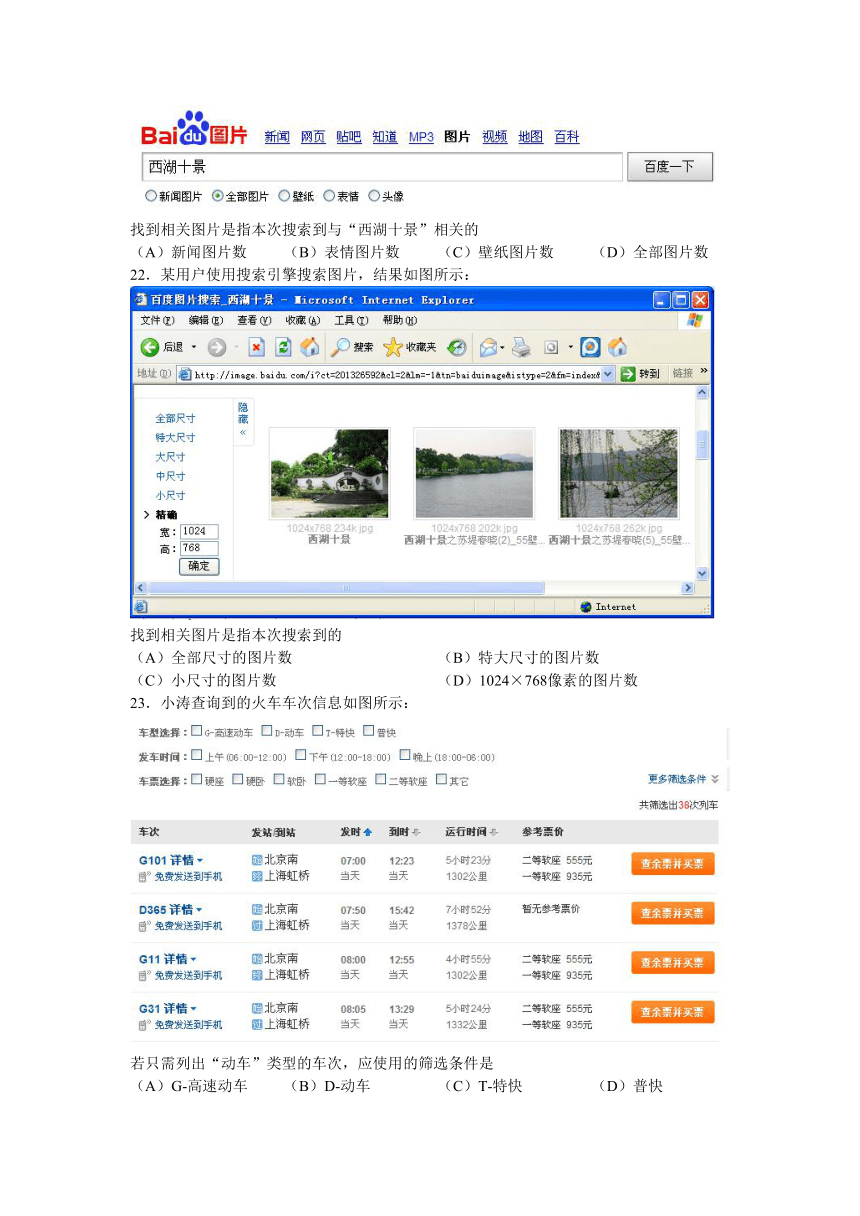Check the T-特快 filter box
This screenshot has height=1216, width=860.
[x=318, y=731]
